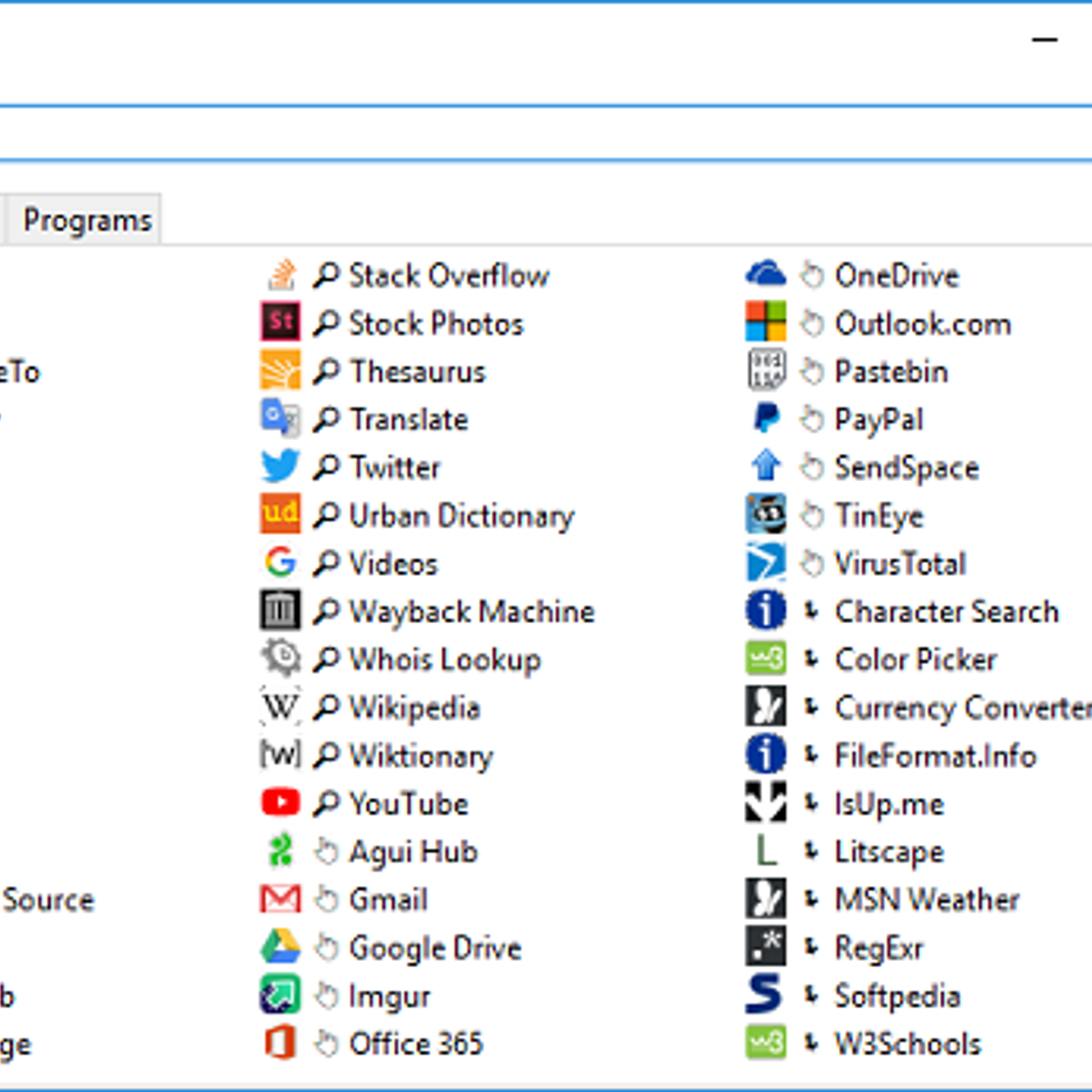Click the Stack Overflow icon
The width and height of the screenshot is (1092, 1092).
(x=281, y=275)
